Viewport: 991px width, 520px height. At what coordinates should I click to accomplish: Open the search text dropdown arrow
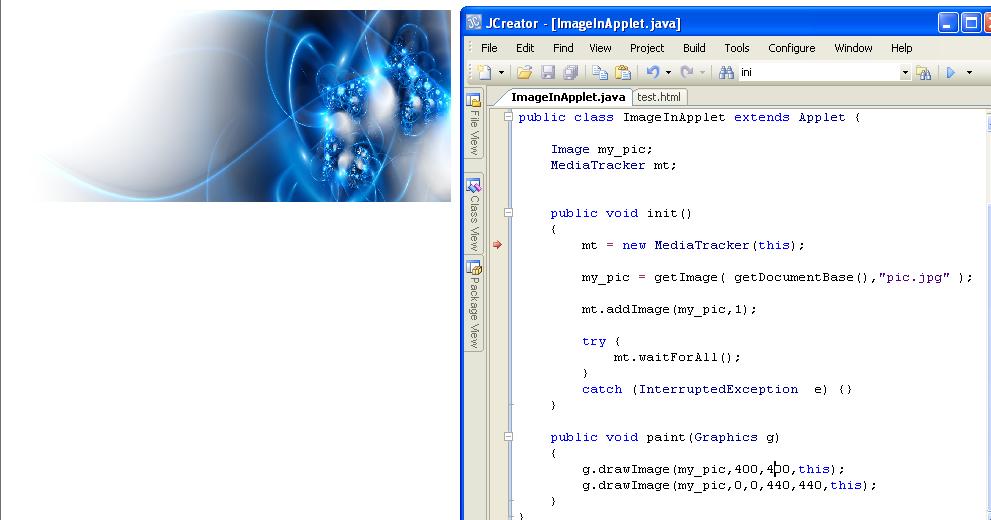coord(905,73)
